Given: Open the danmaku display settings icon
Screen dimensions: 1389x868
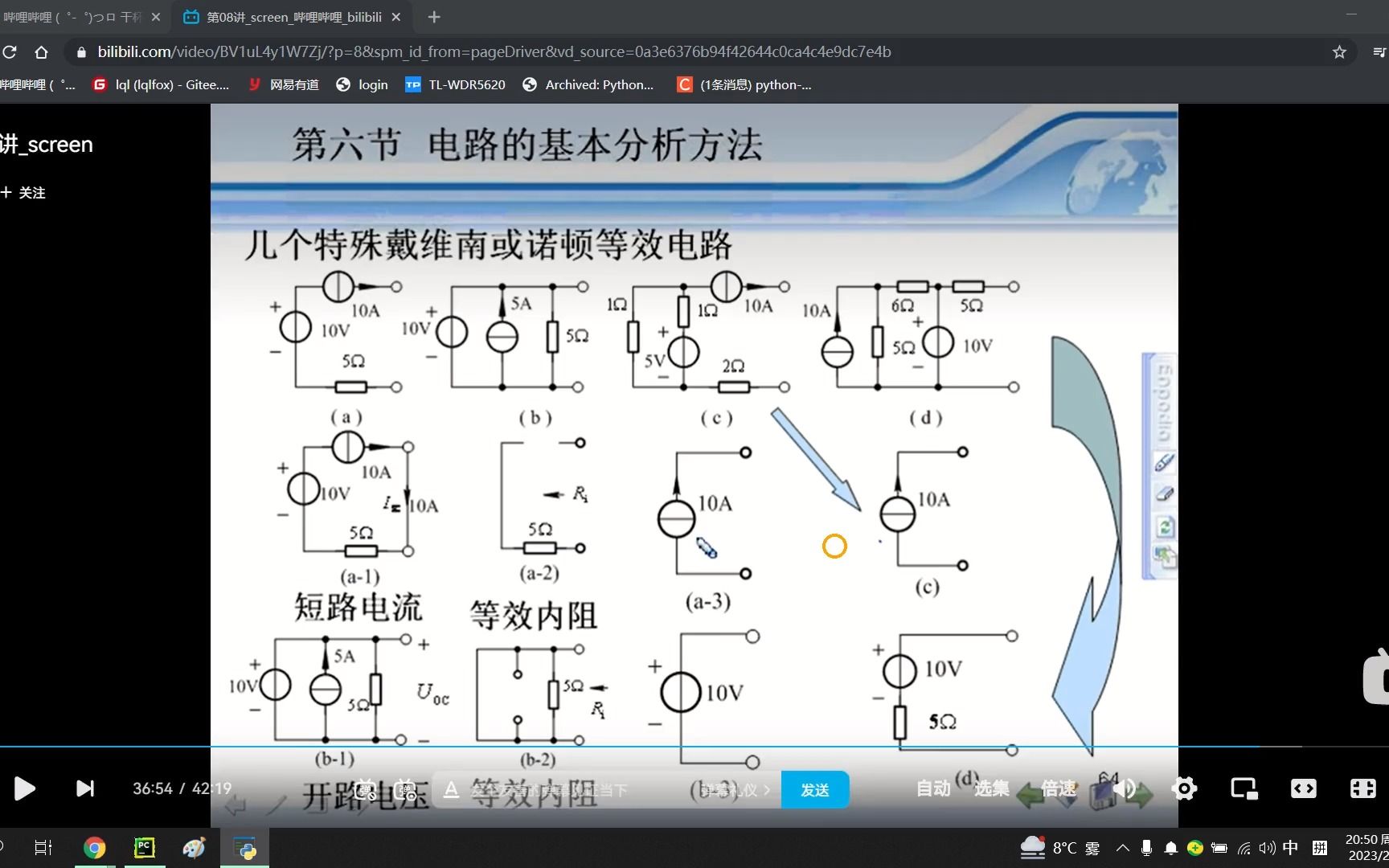Looking at the screenshot, I should 406,790.
